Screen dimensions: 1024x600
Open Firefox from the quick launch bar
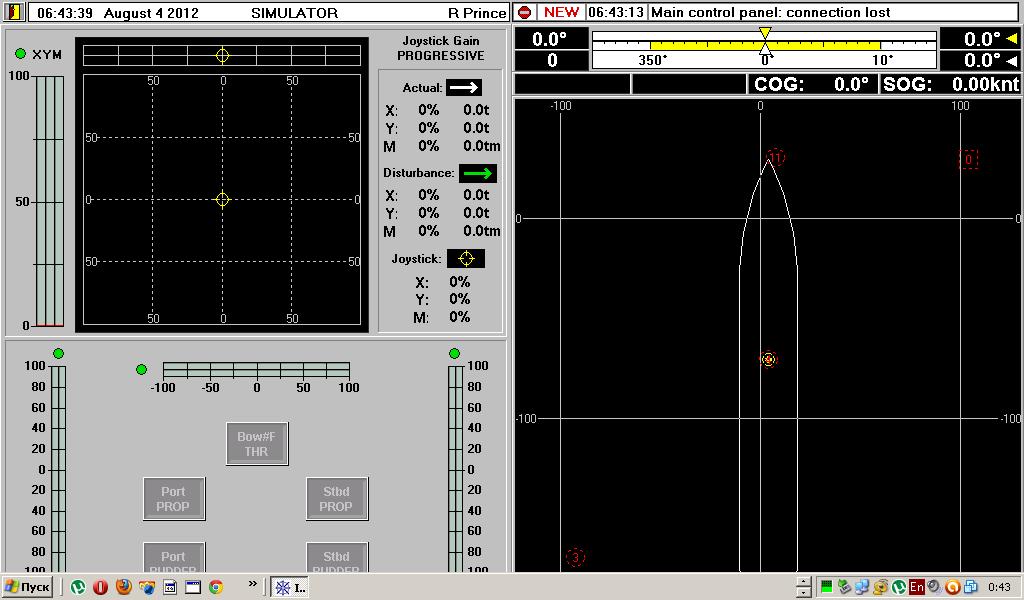tap(124, 587)
